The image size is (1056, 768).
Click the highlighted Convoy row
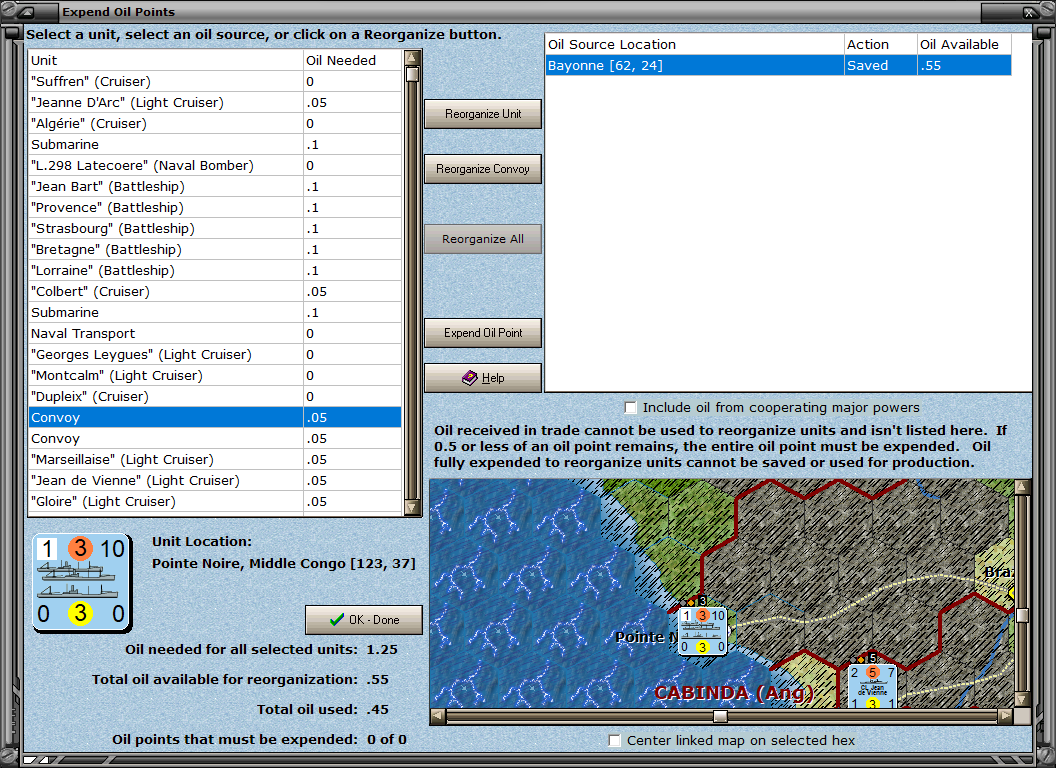pyautogui.click(x=215, y=417)
